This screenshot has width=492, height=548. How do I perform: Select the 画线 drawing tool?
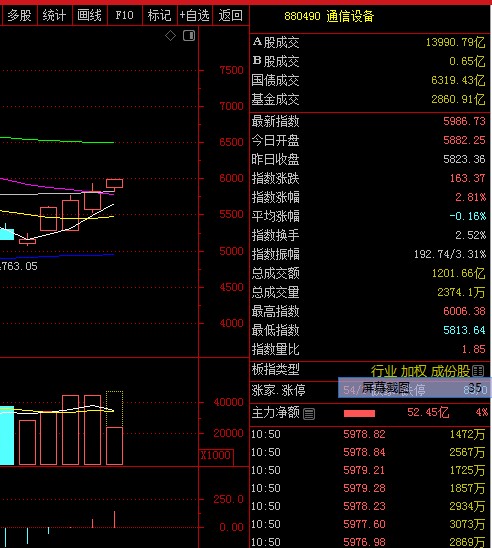(x=89, y=15)
